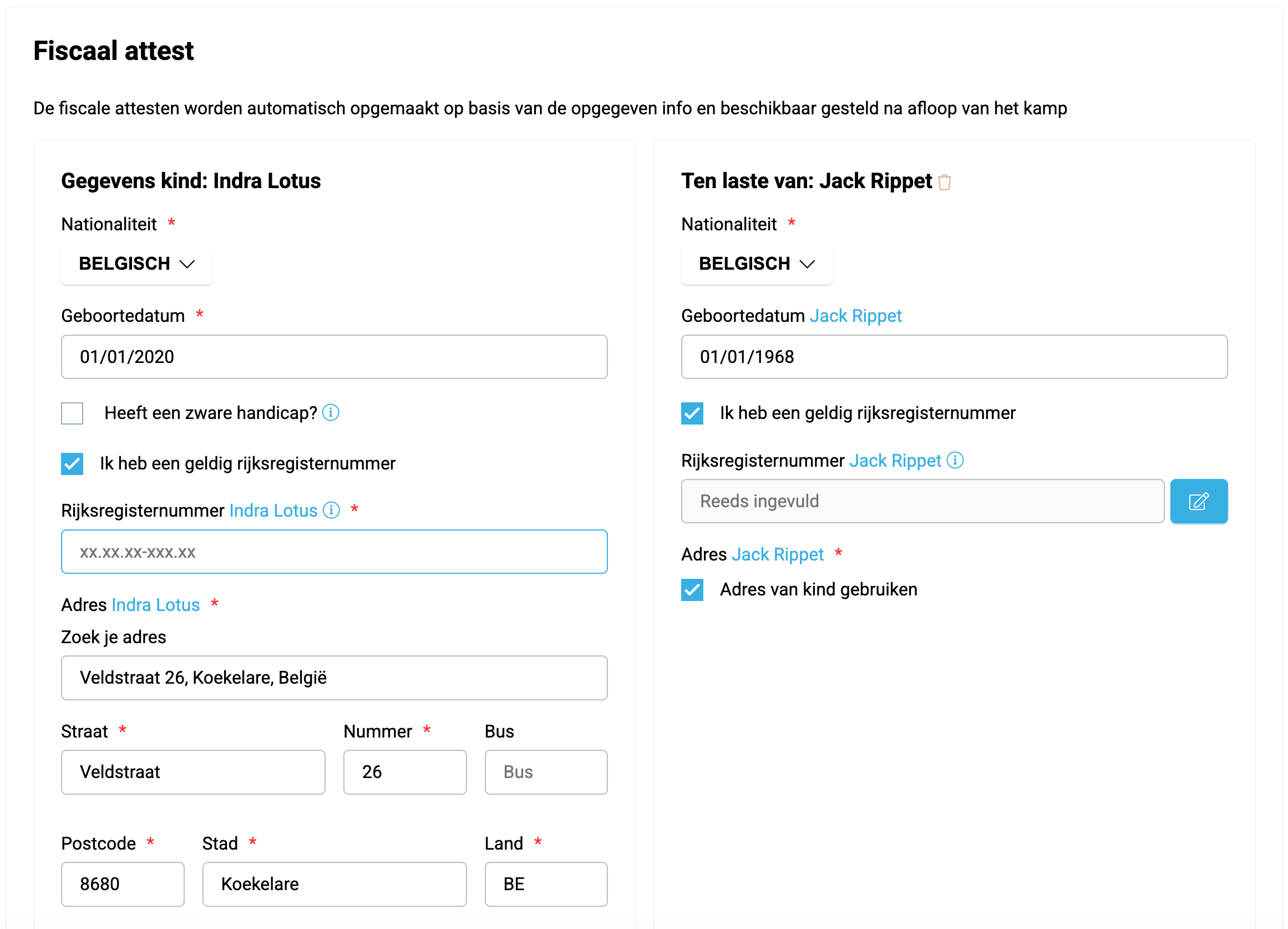1288x929 pixels.
Task: Click the empty Bus field
Action: coord(546,772)
